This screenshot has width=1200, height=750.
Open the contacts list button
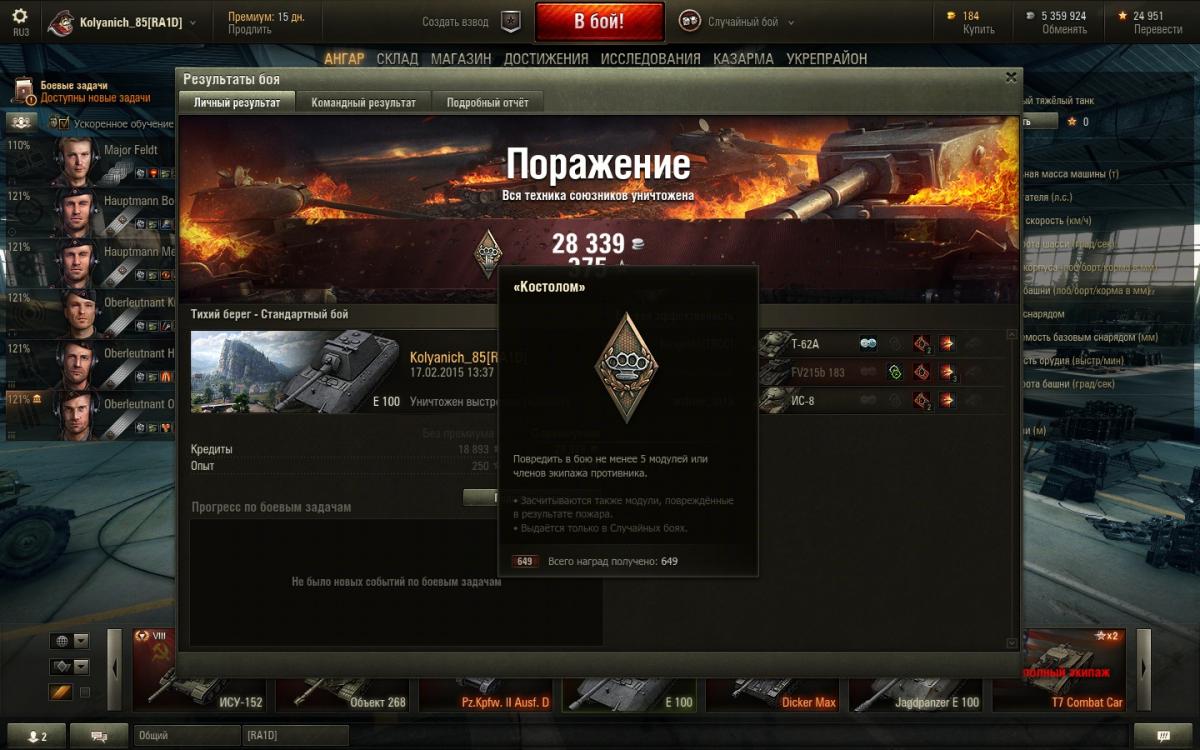pos(37,736)
